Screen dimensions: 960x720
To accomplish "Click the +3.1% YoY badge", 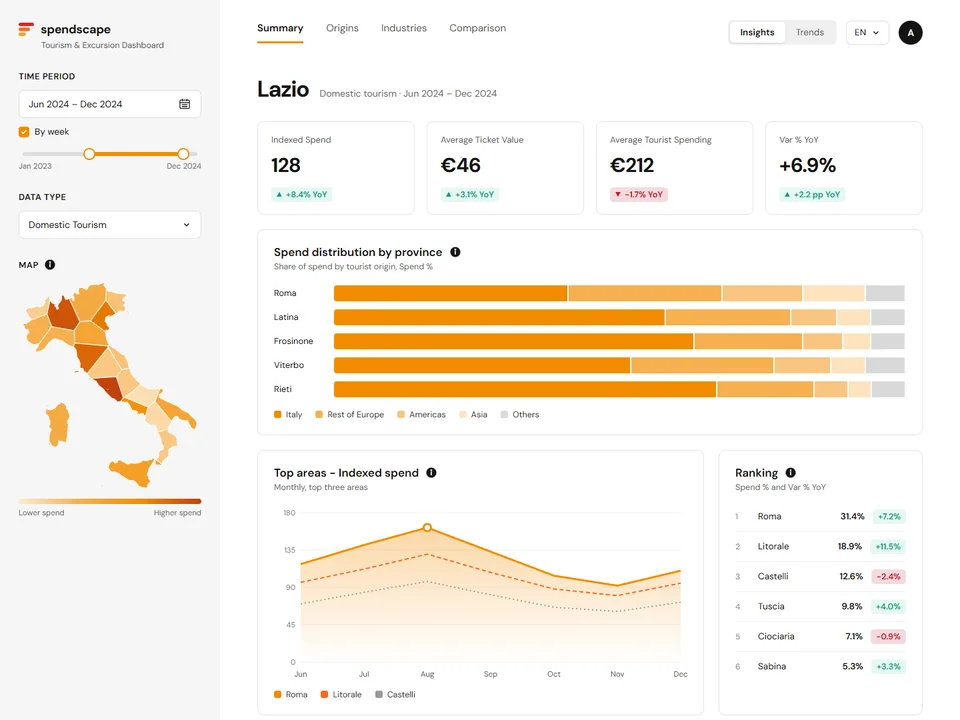I will pos(470,195).
